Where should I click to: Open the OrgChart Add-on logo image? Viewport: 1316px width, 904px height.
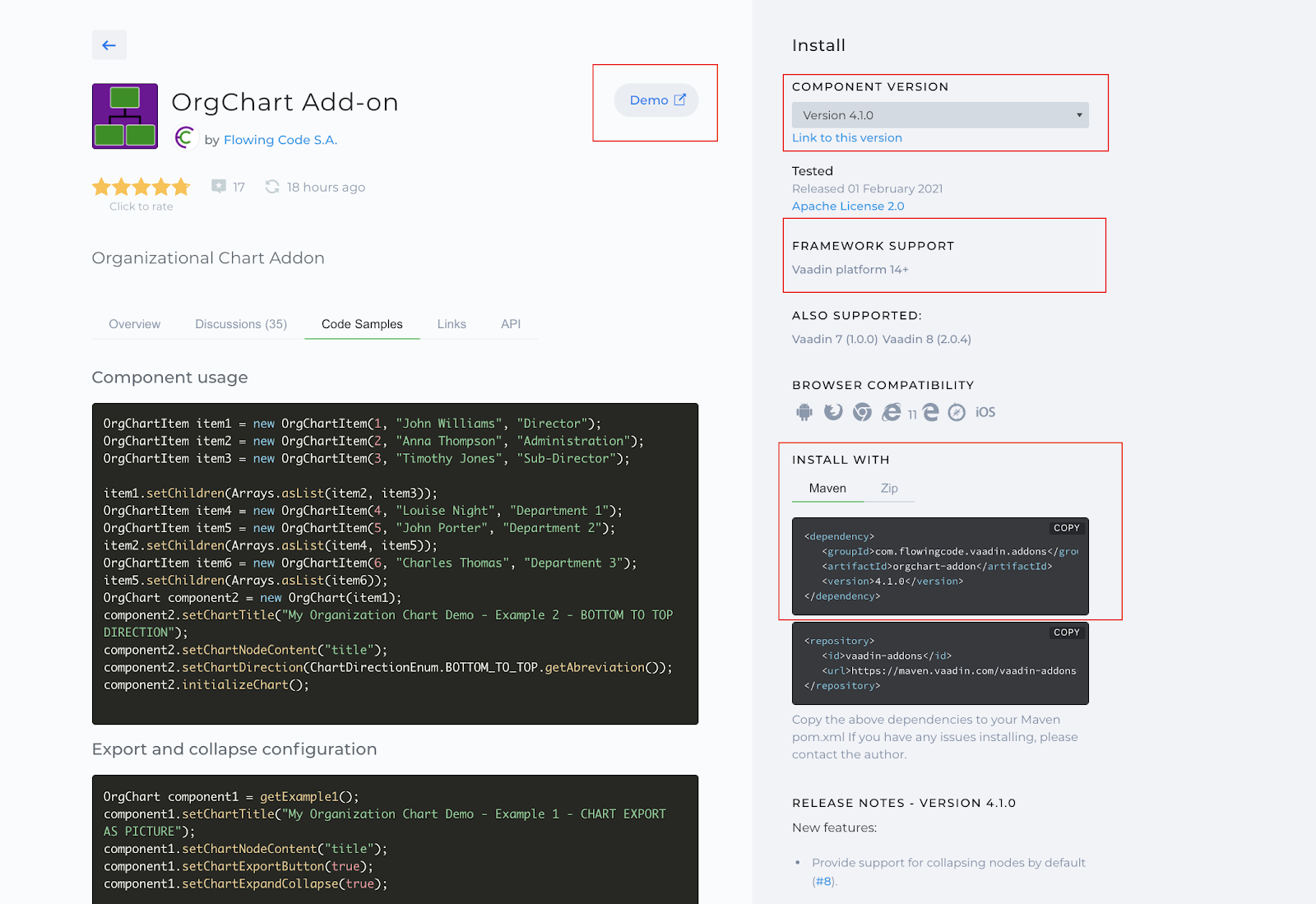[125, 116]
